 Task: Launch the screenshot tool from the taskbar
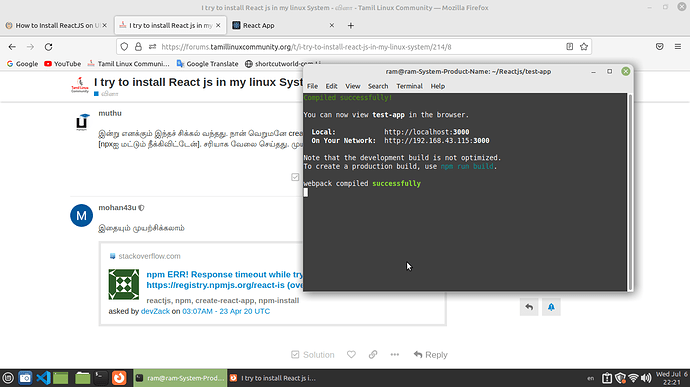tap(25, 378)
